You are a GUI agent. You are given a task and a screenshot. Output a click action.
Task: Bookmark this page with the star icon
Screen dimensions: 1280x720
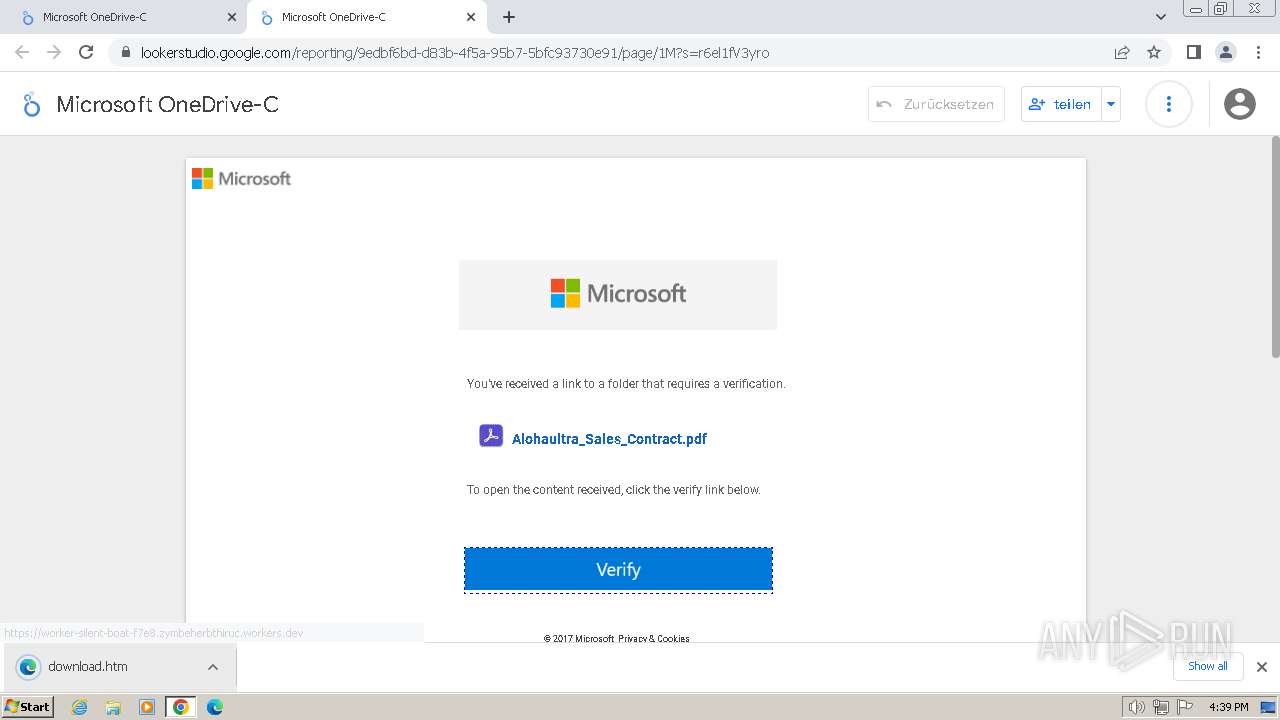click(1154, 52)
